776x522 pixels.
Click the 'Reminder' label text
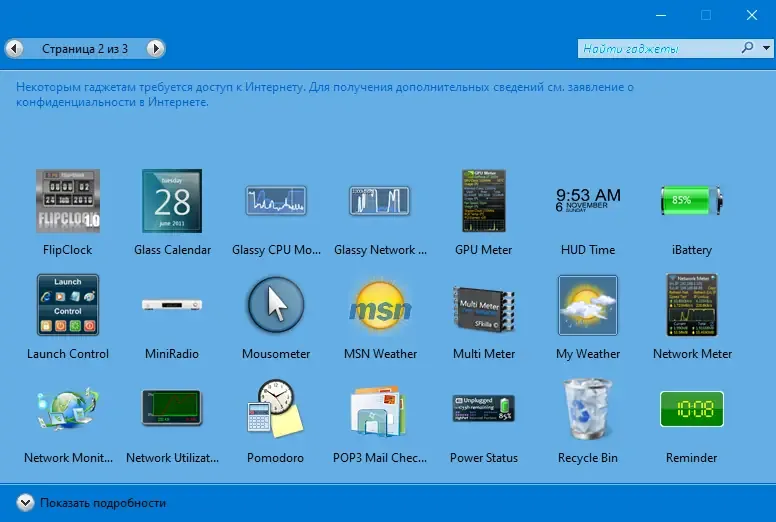point(691,458)
